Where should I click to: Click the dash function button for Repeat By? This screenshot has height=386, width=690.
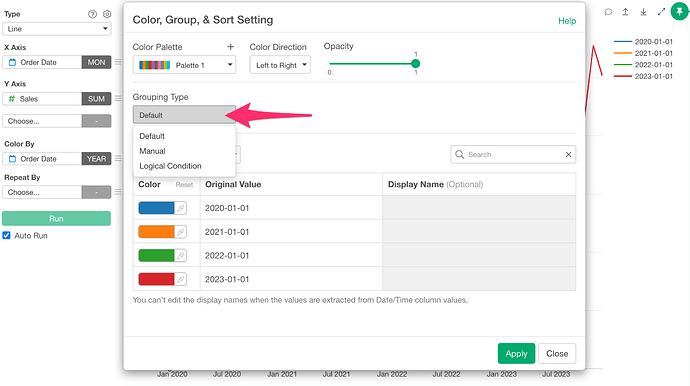[96, 192]
